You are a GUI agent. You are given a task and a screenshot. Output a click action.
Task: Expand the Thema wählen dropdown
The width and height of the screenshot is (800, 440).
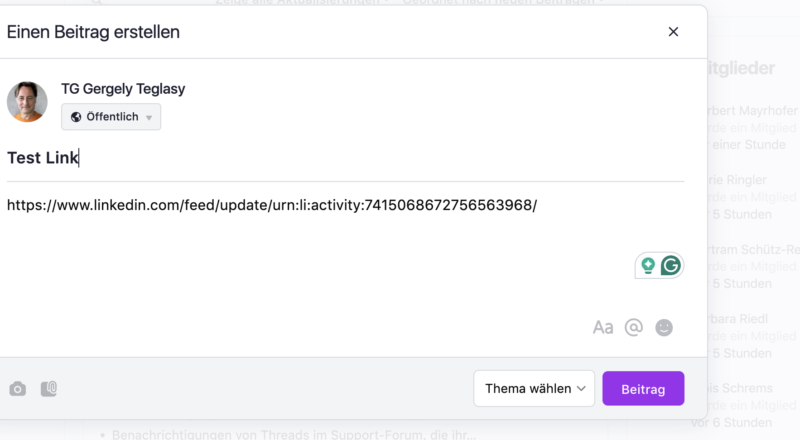pyautogui.click(x=534, y=389)
